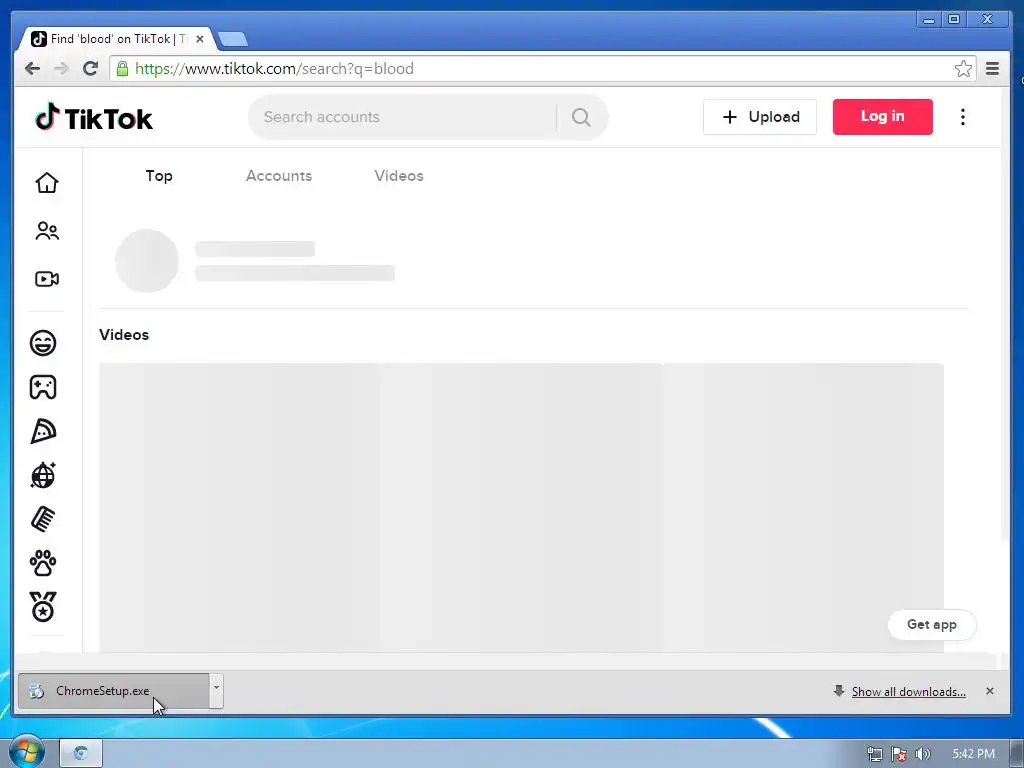Viewport: 1024px width, 768px height.
Task: Bookmark page with the star icon
Action: click(963, 69)
